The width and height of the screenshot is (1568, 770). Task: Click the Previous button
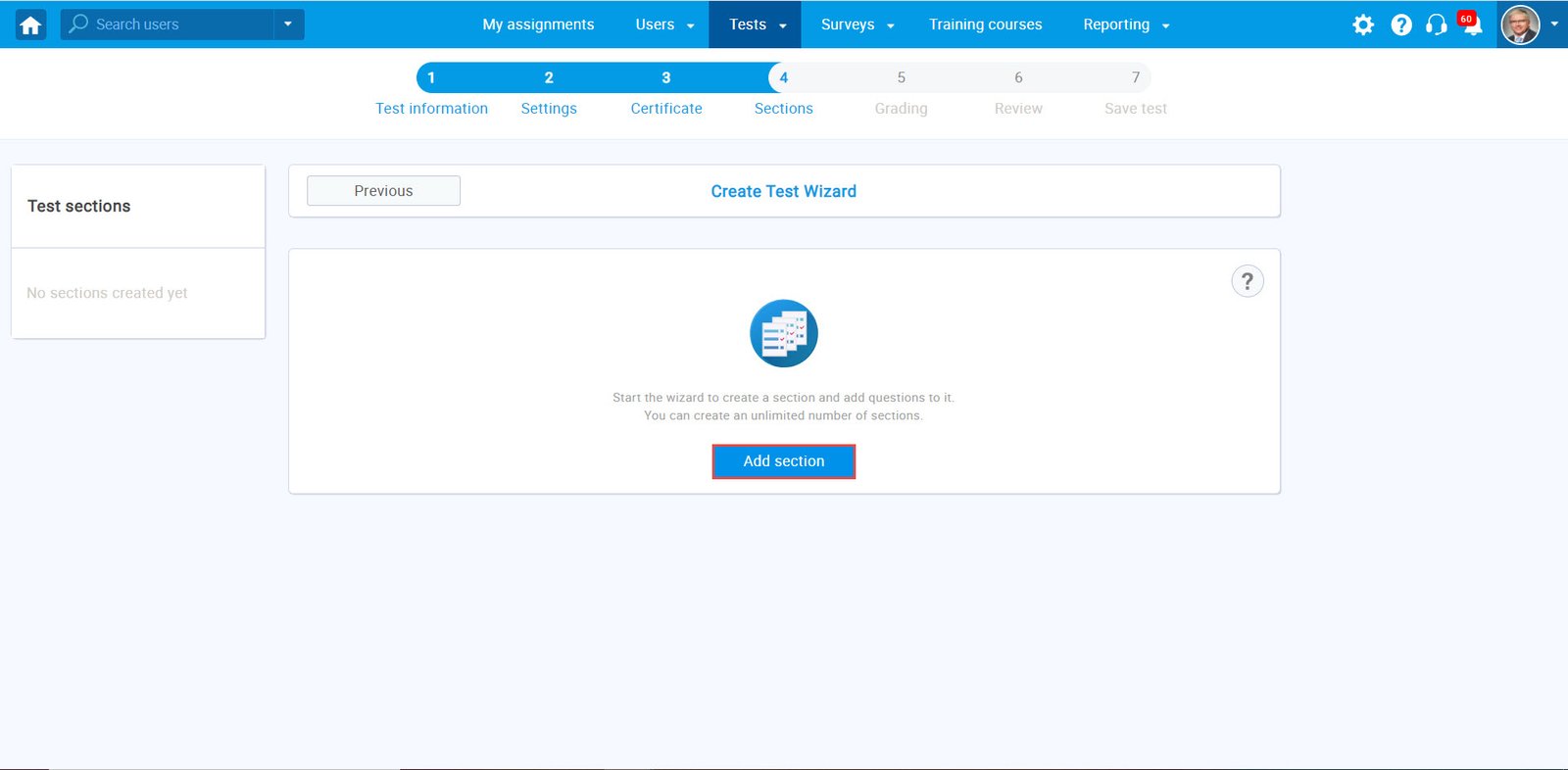383,191
